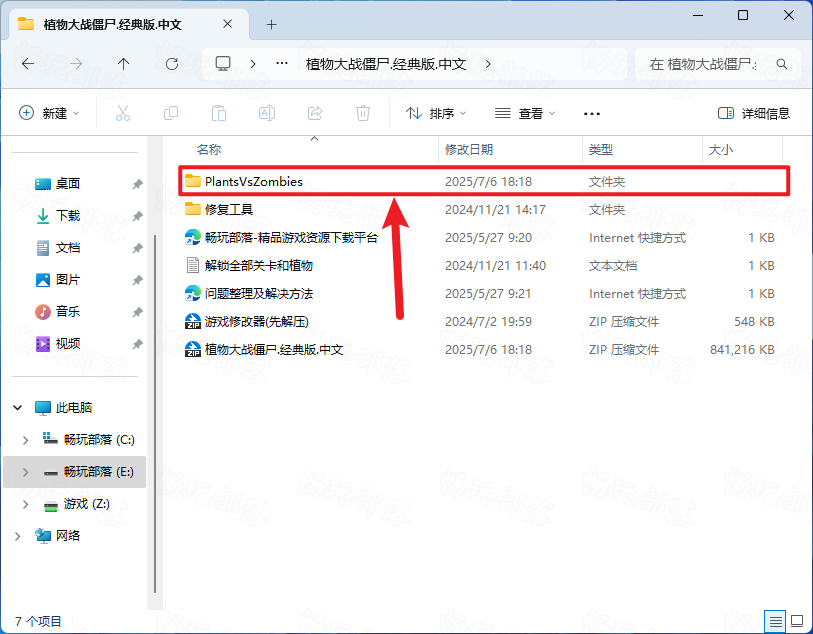Toggle the 详细信息 details pane
This screenshot has width=813, height=634.
[753, 113]
